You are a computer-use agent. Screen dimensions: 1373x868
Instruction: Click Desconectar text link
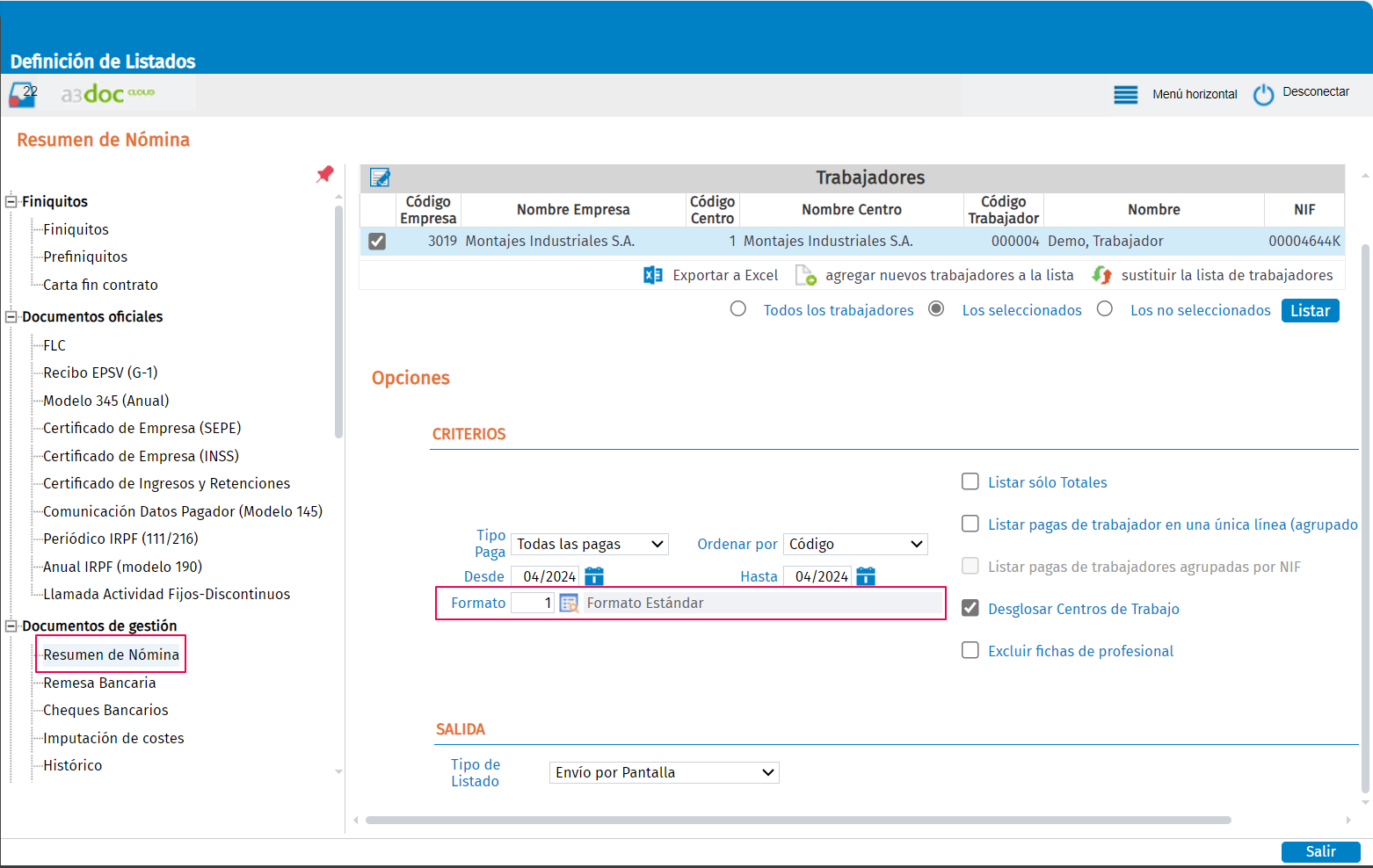tap(1316, 91)
